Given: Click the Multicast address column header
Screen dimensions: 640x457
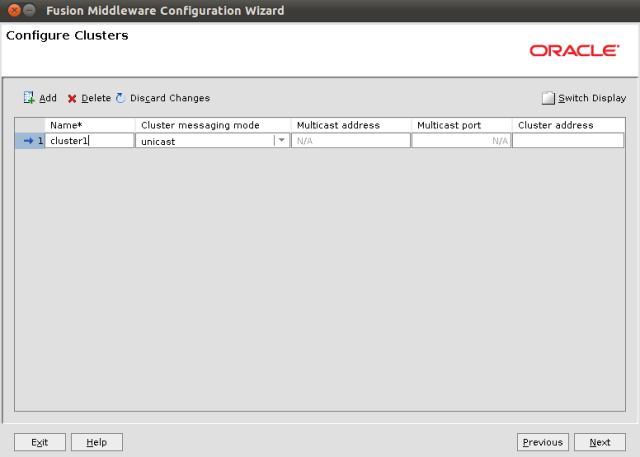Looking at the screenshot, I should point(351,125).
